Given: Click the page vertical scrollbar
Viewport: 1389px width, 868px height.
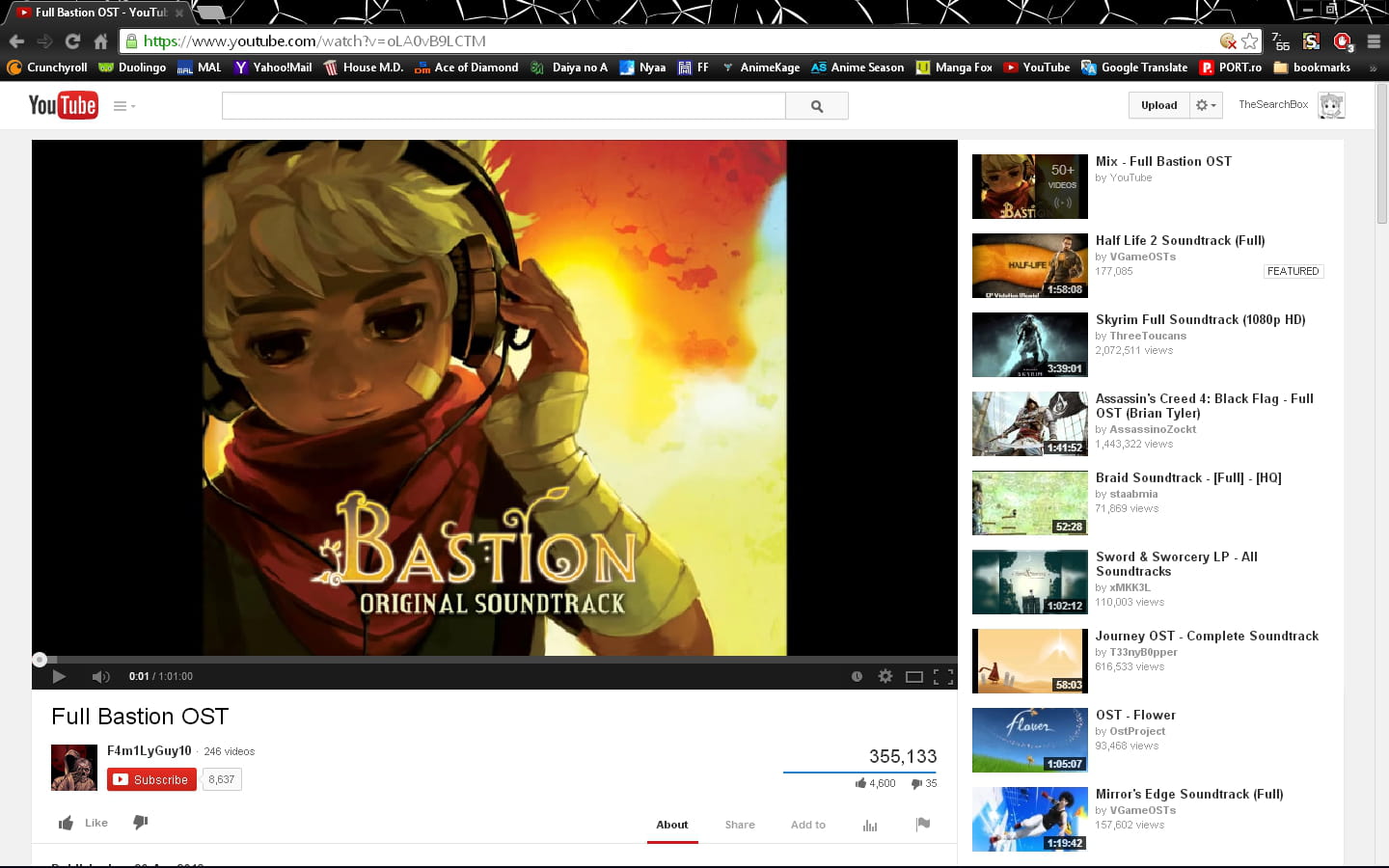Looking at the screenshot, I should pyautogui.click(x=1381, y=154).
